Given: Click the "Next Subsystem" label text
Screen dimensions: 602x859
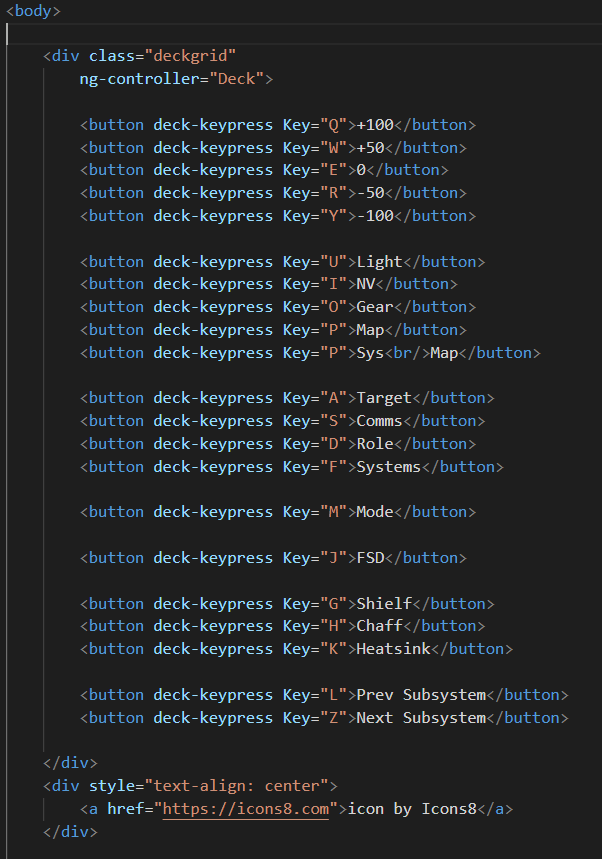Looking at the screenshot, I should [x=421, y=718].
